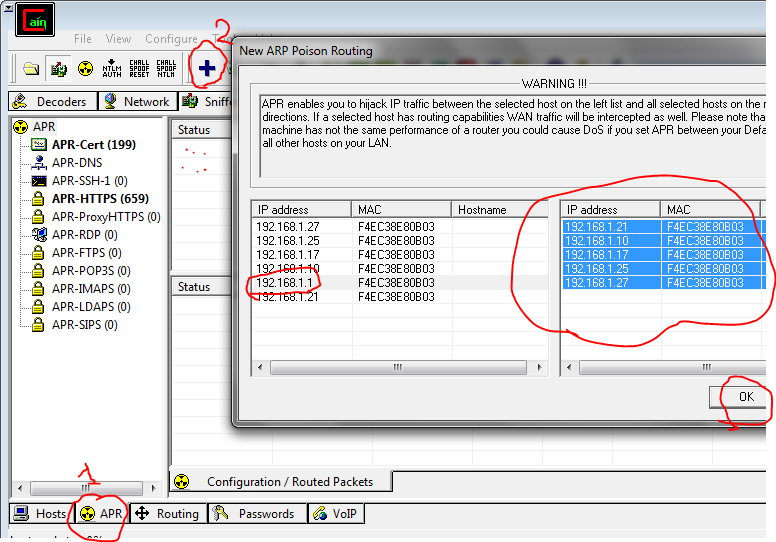Click the APR root radiation icon
The image size is (776, 542).
tap(20, 127)
